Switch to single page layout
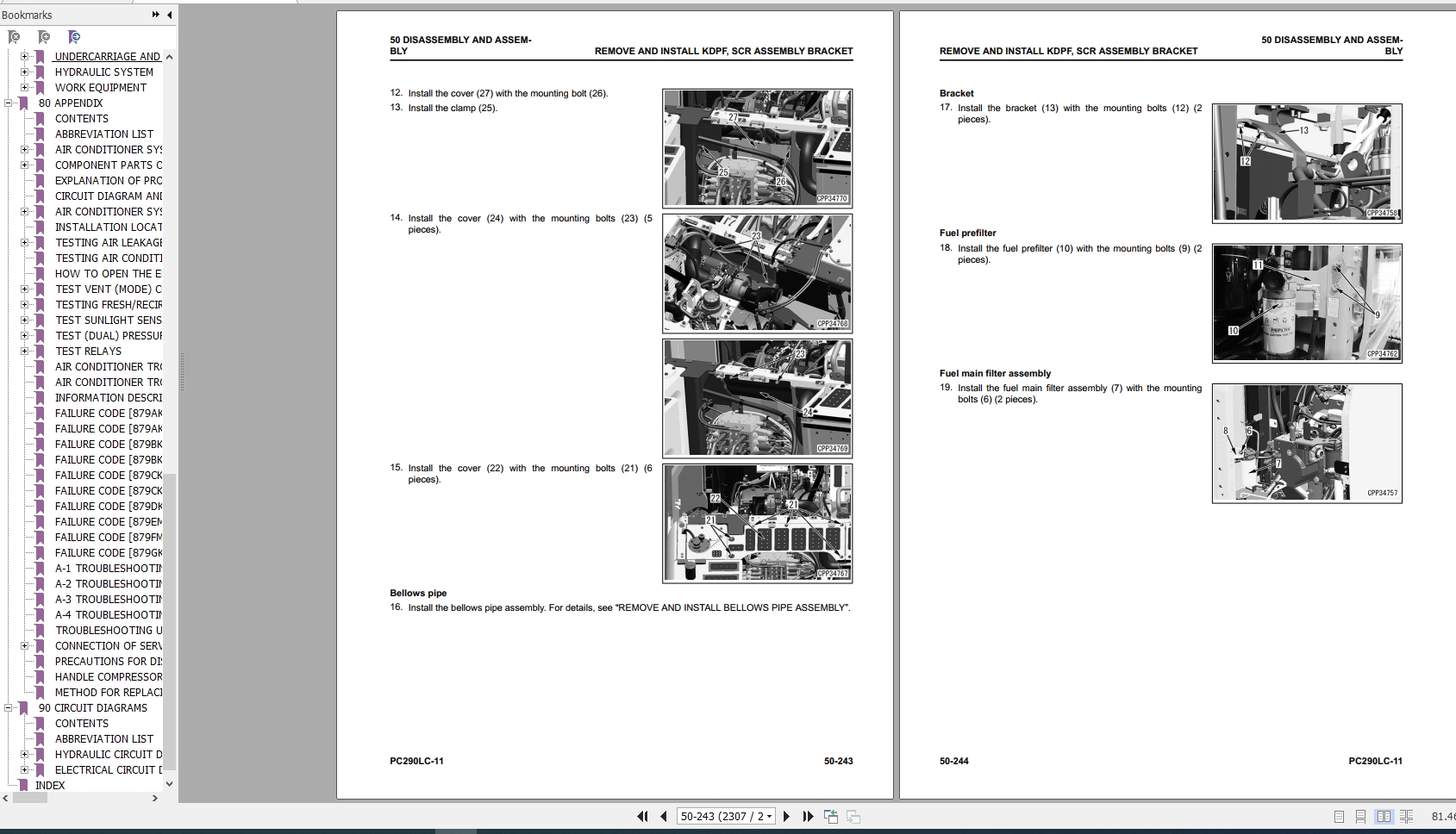This screenshot has height=834, width=1456. point(1339,816)
